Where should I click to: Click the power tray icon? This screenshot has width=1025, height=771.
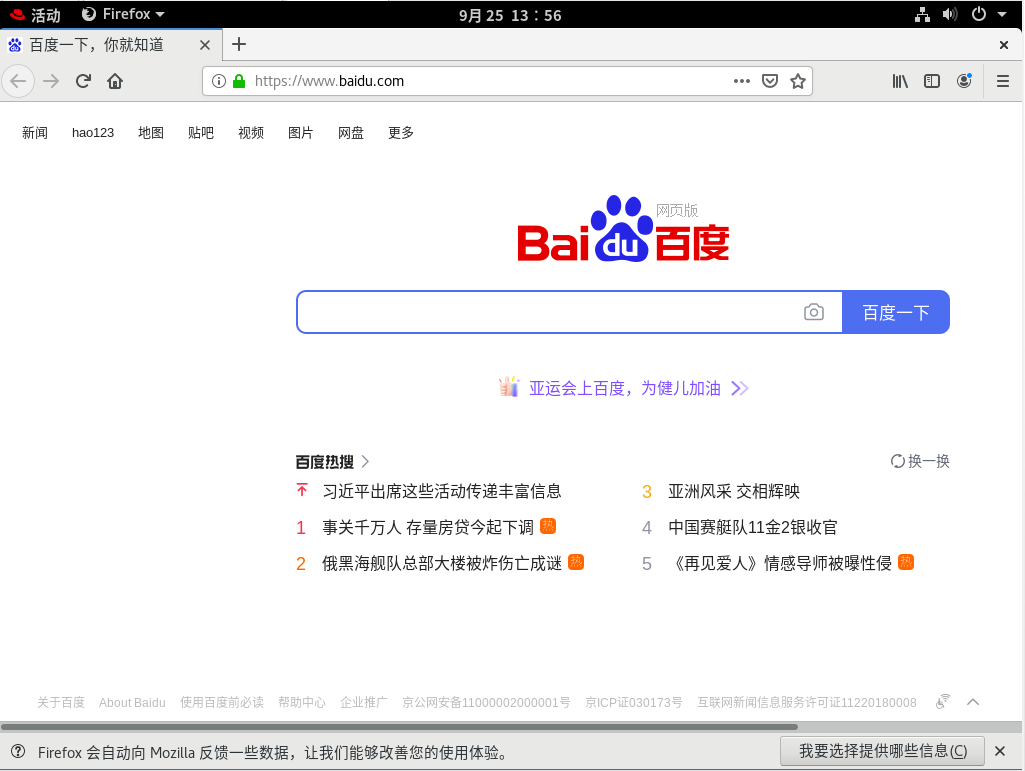click(979, 14)
